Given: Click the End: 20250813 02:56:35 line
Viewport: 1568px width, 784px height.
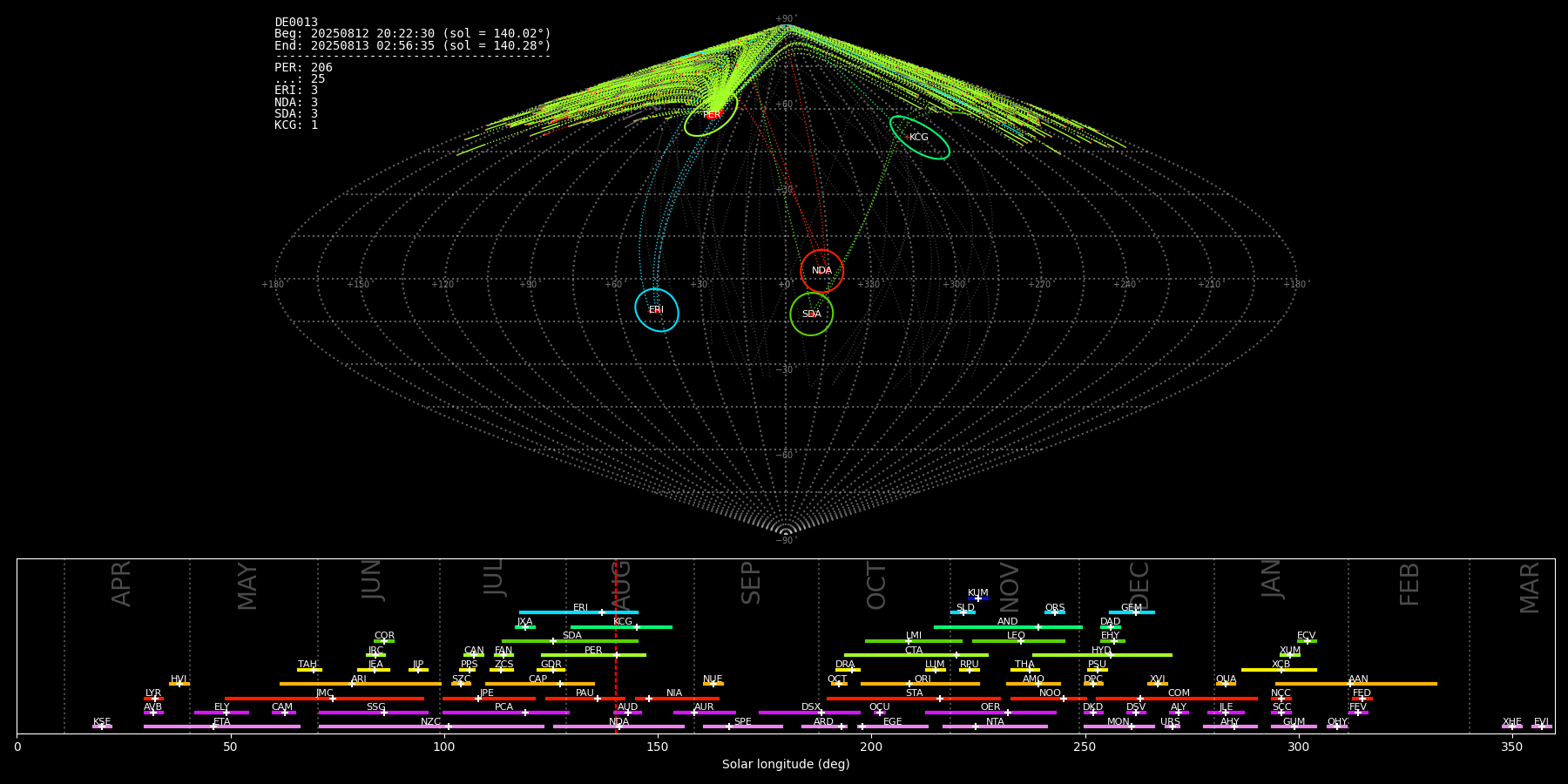Looking at the screenshot, I should [413, 45].
